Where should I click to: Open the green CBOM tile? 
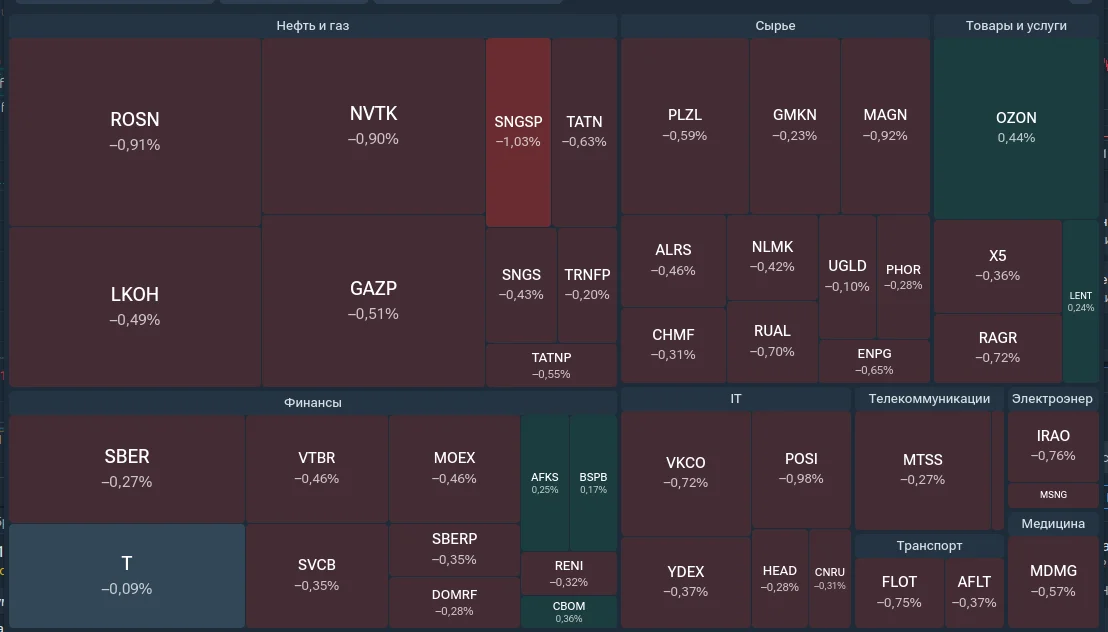[569, 612]
